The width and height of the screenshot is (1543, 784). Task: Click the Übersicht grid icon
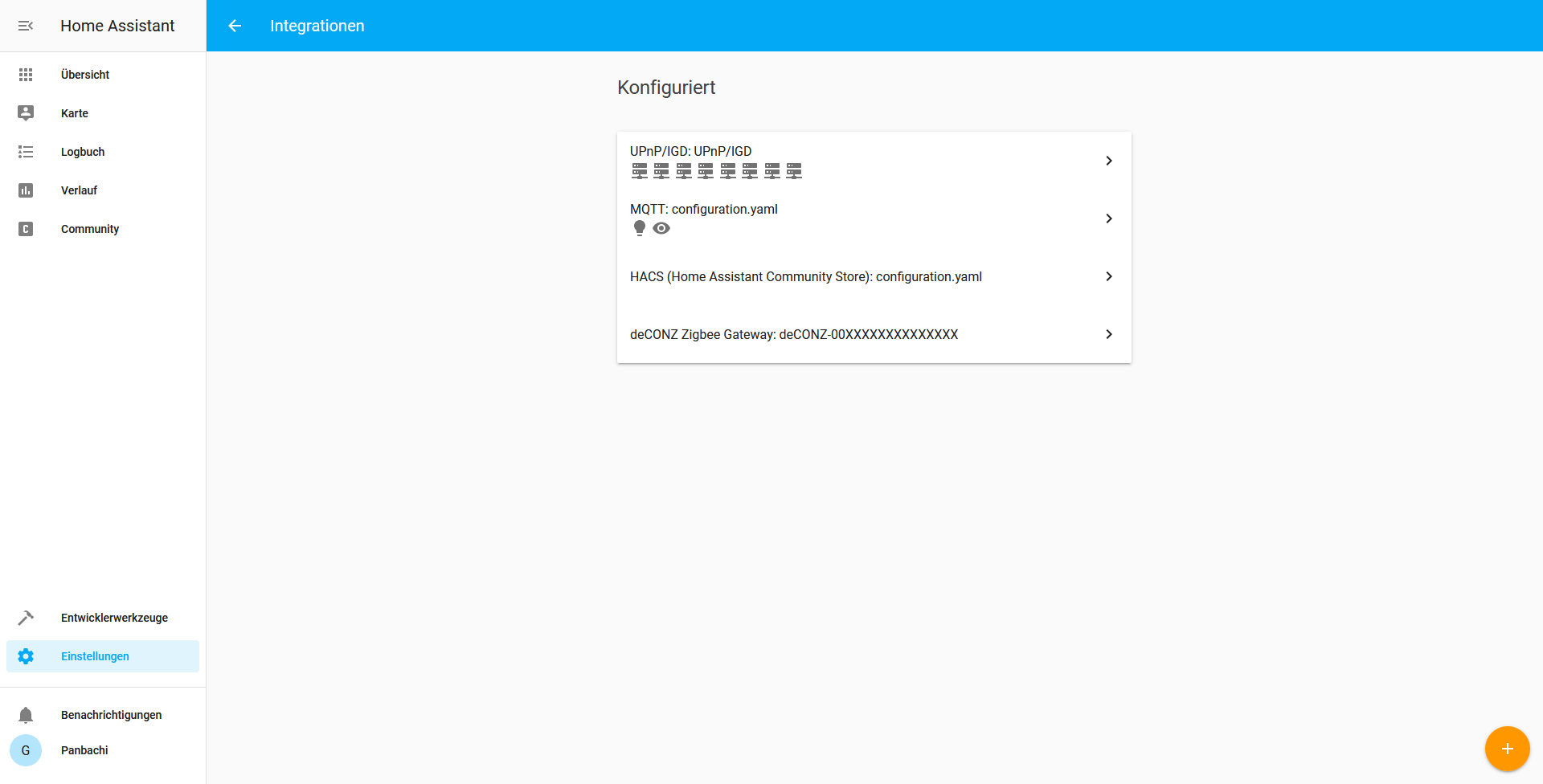click(26, 75)
